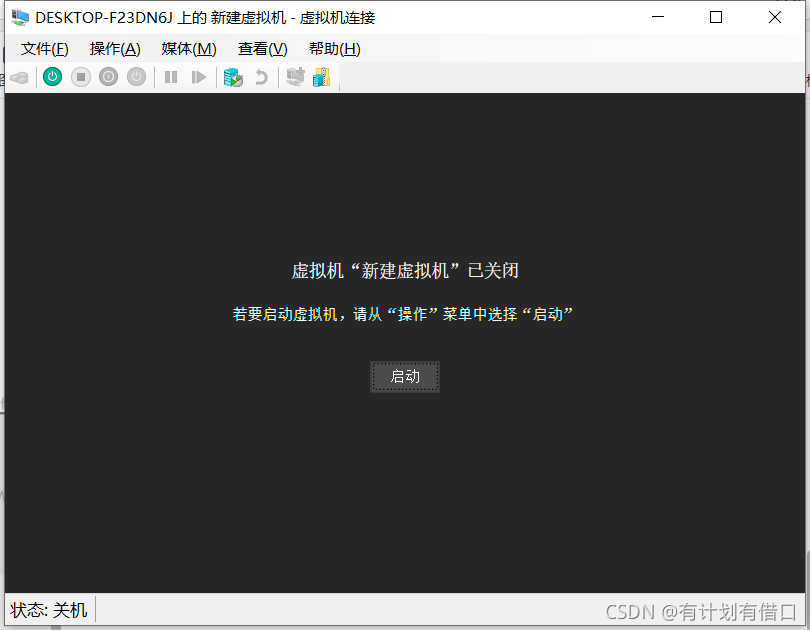Open the 帮助(H) menu

coord(334,48)
